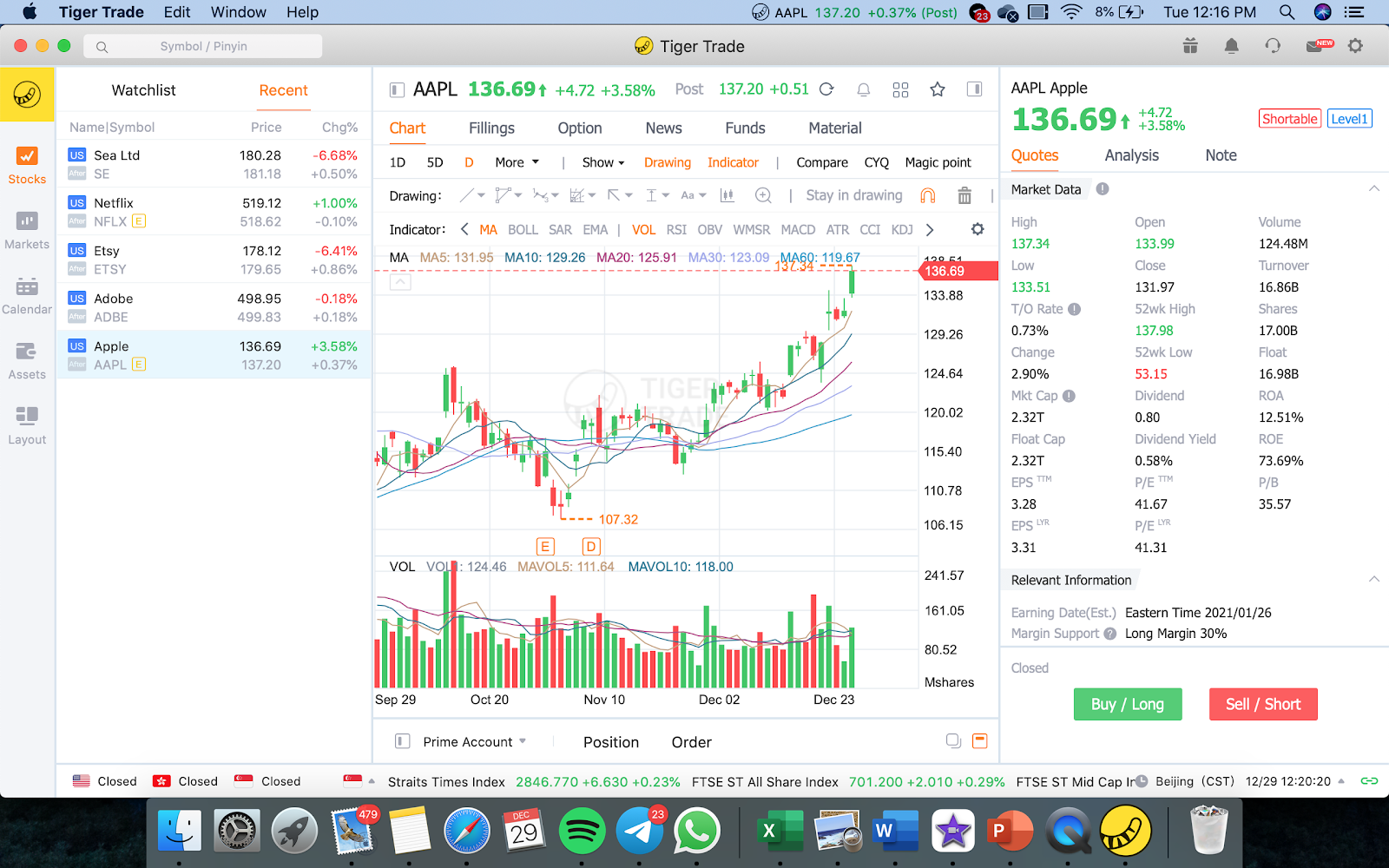Toggle magnet snap in drawing bar
The width and height of the screenshot is (1389, 868).
coord(928,196)
